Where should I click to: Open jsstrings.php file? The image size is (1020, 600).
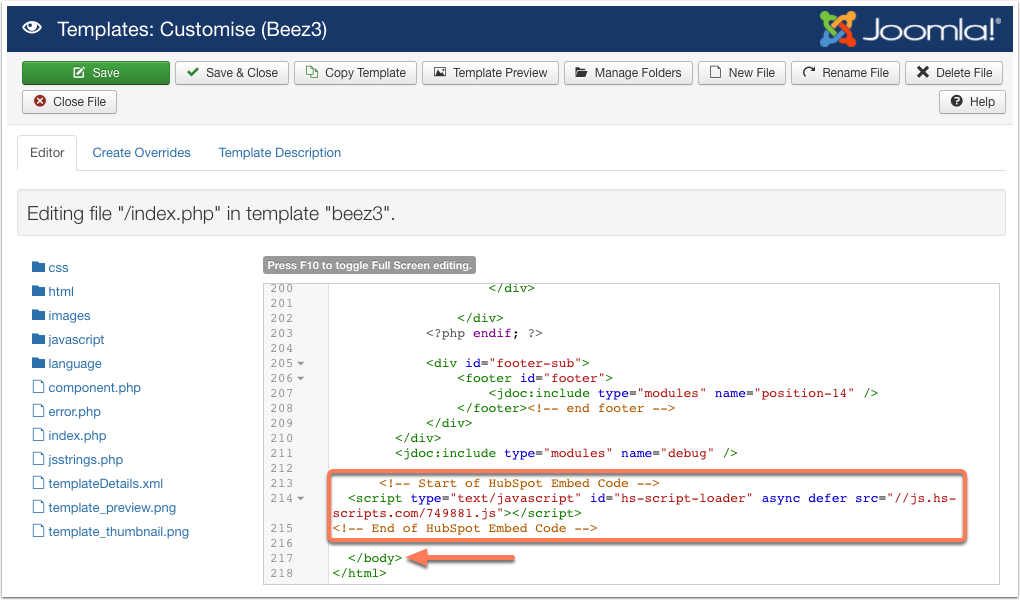(85, 460)
